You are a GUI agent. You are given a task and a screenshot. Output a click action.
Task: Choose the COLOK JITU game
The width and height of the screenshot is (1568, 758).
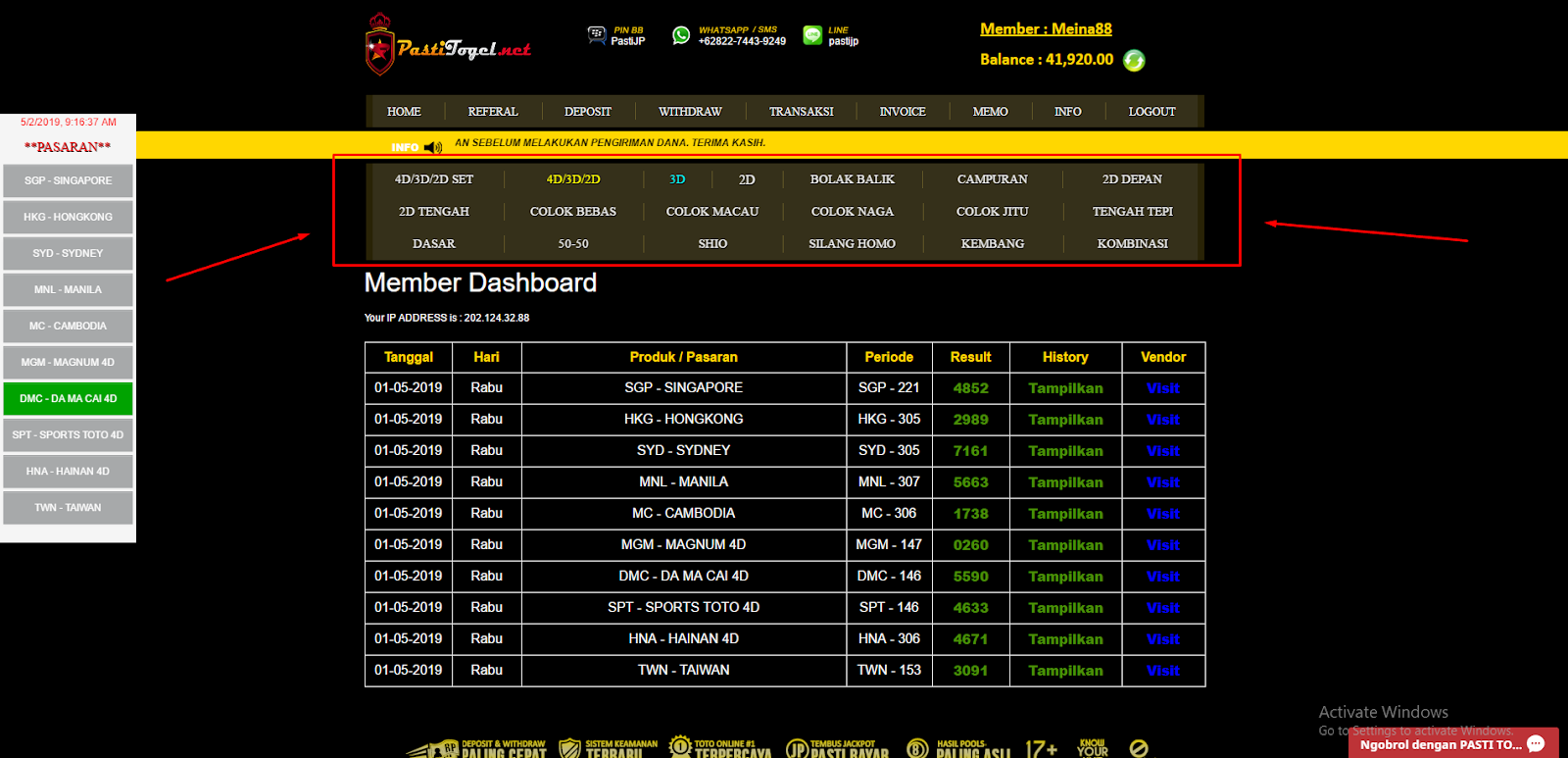click(993, 212)
